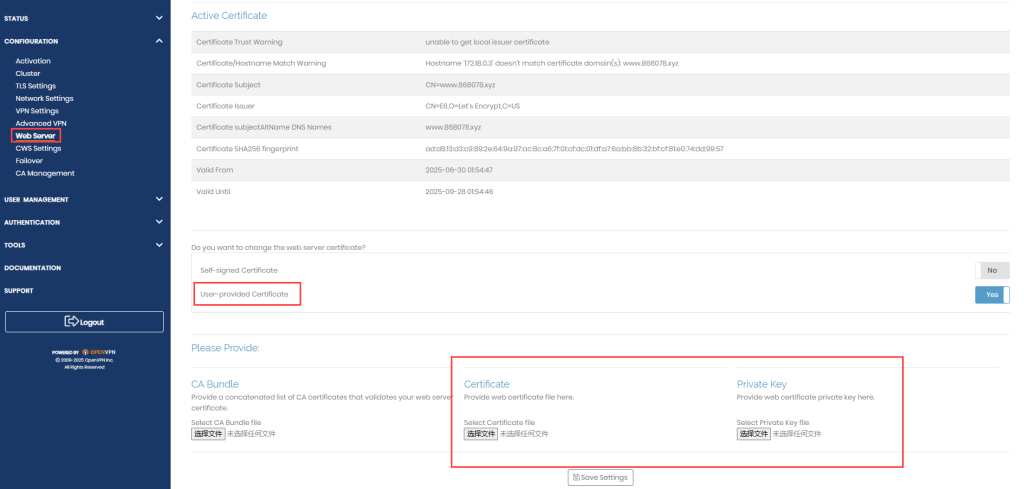Click the Logout button
The height and width of the screenshot is (489, 1024).
pyautogui.click(x=85, y=322)
